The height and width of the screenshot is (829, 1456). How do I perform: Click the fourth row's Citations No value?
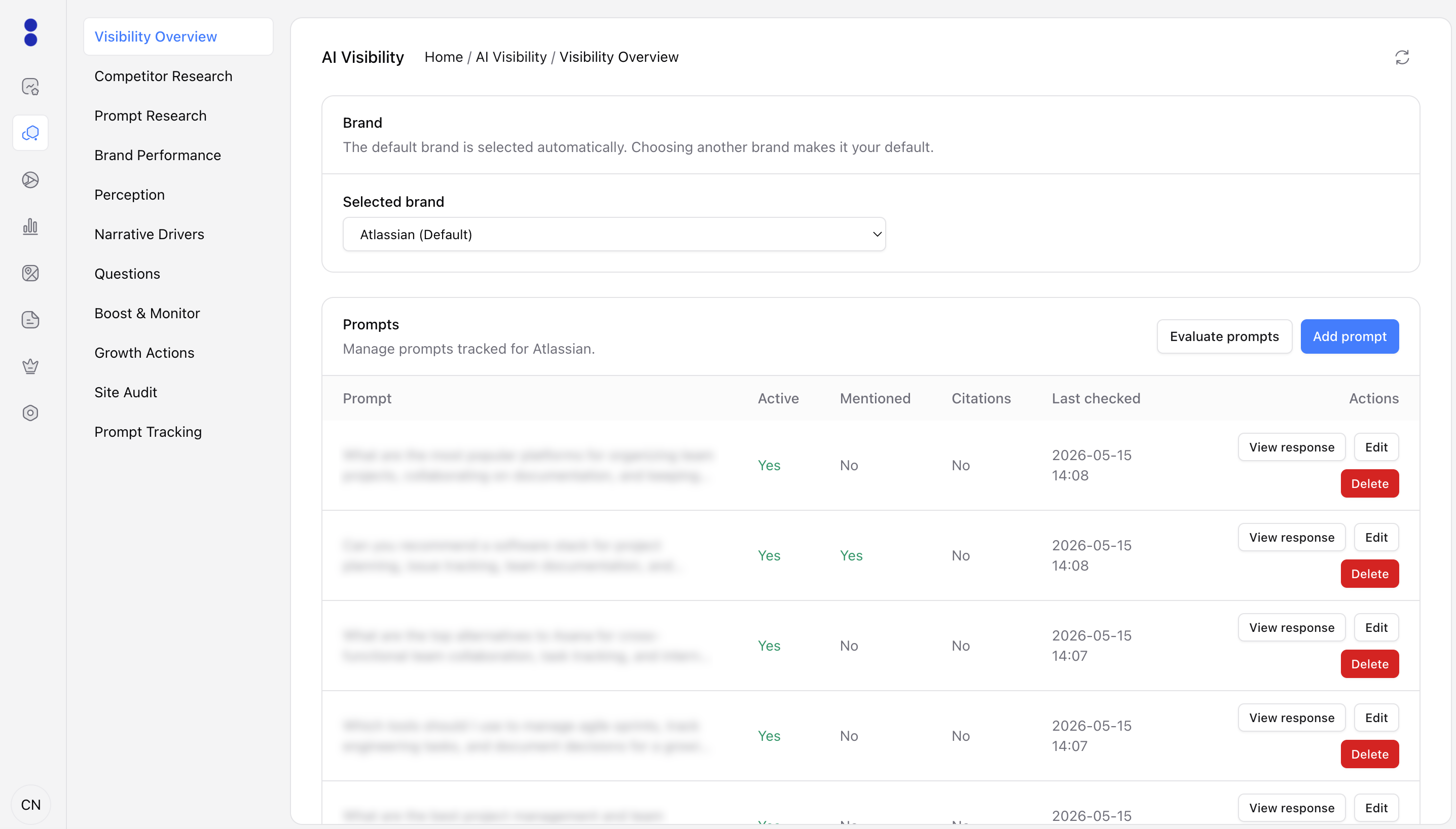960,736
